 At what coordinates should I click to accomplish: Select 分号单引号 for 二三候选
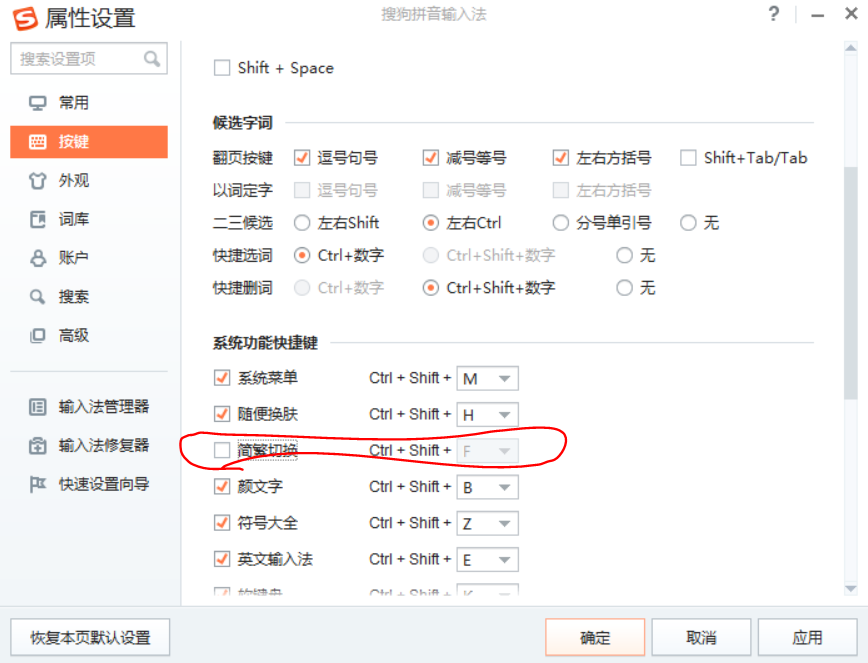coord(561,223)
